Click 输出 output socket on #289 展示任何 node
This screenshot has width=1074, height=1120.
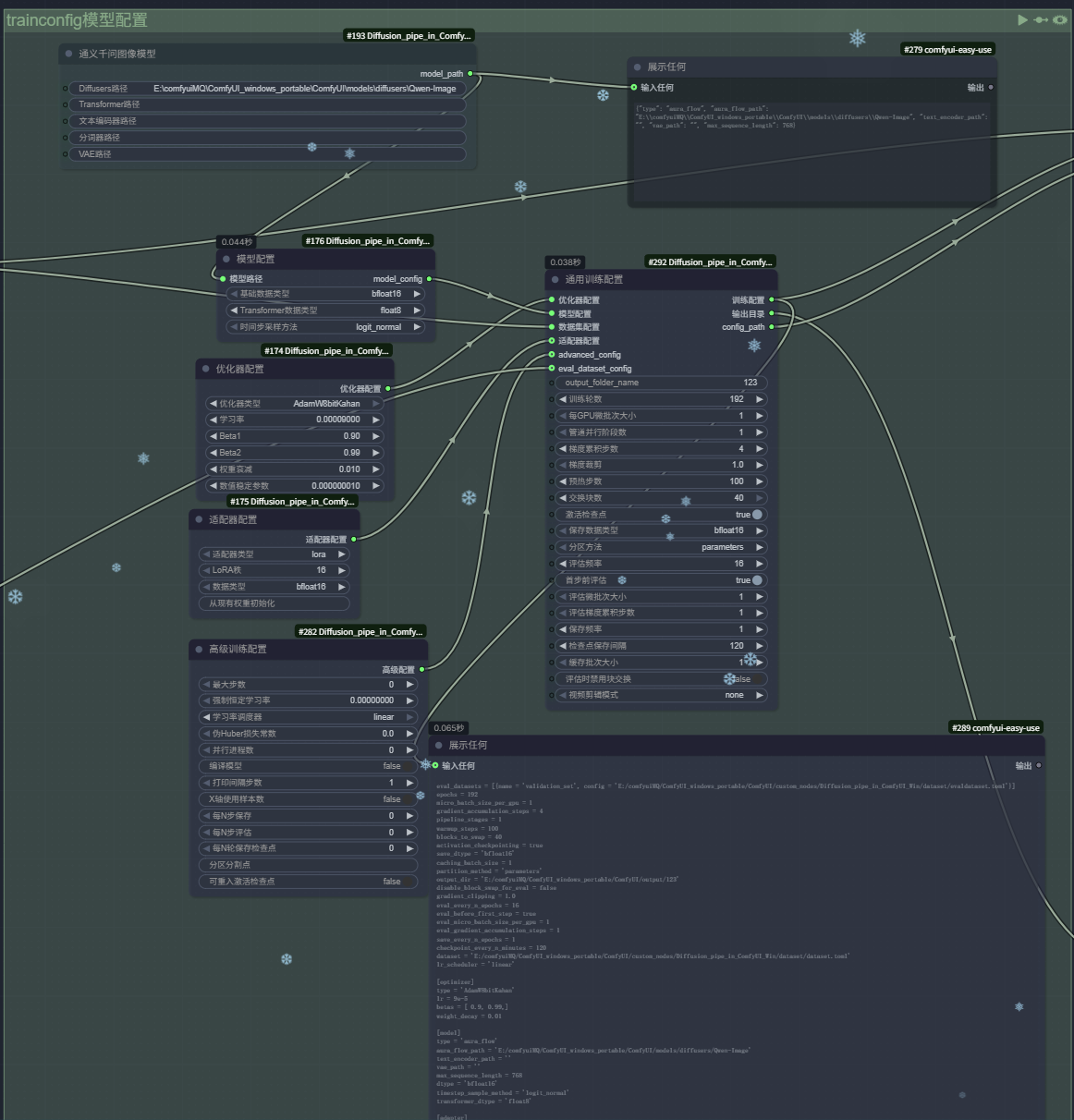tap(1039, 765)
